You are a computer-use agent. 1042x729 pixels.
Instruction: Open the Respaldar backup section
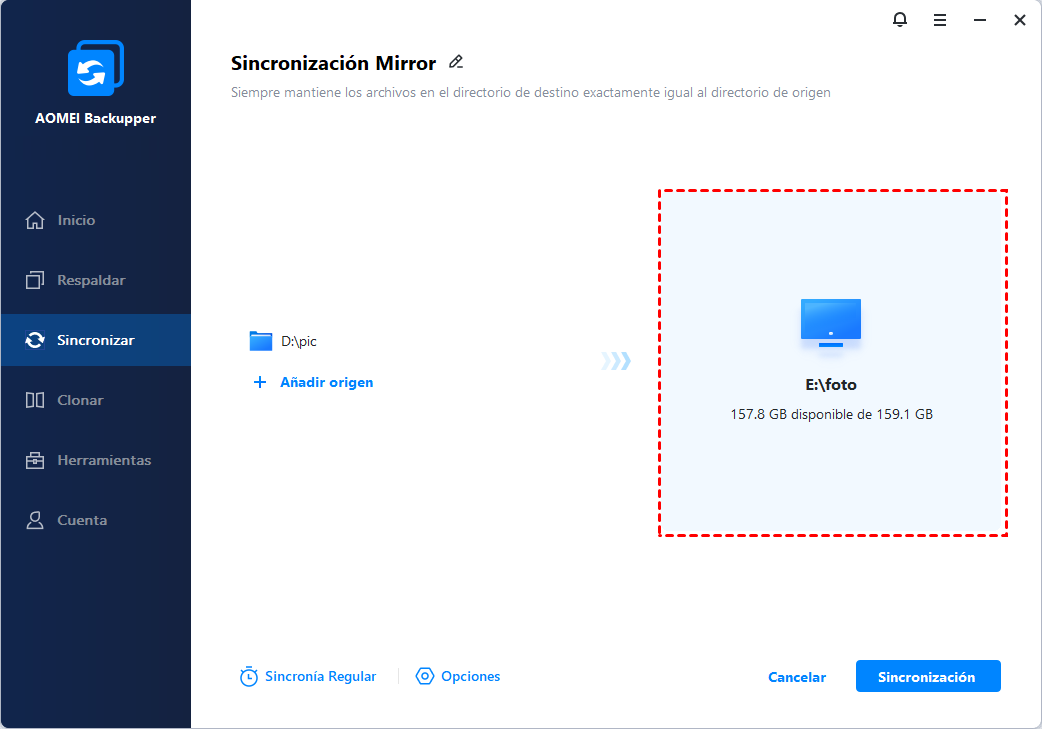coord(96,280)
